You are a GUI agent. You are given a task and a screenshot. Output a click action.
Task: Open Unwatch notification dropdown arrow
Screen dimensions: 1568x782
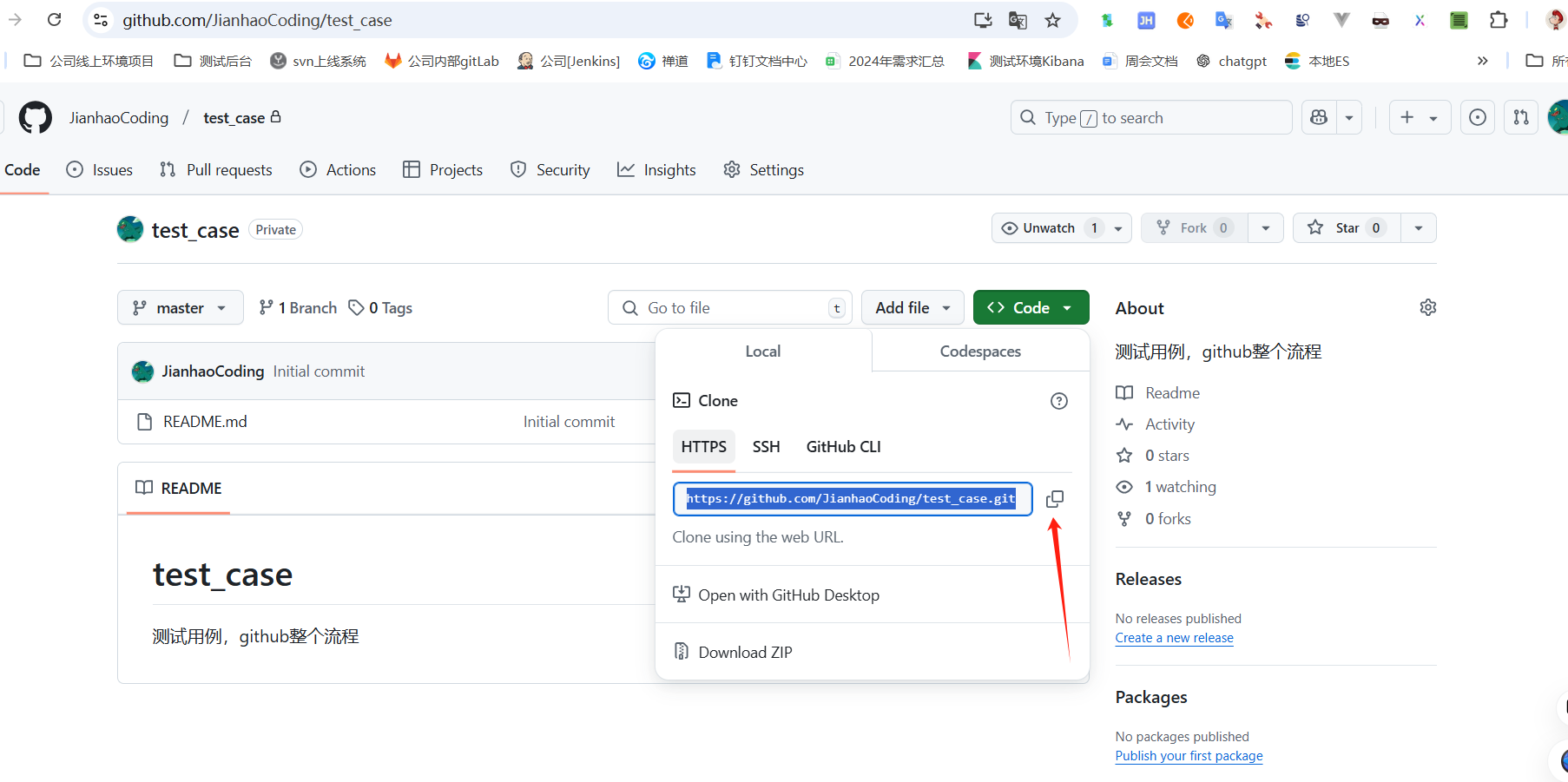pyautogui.click(x=1118, y=228)
